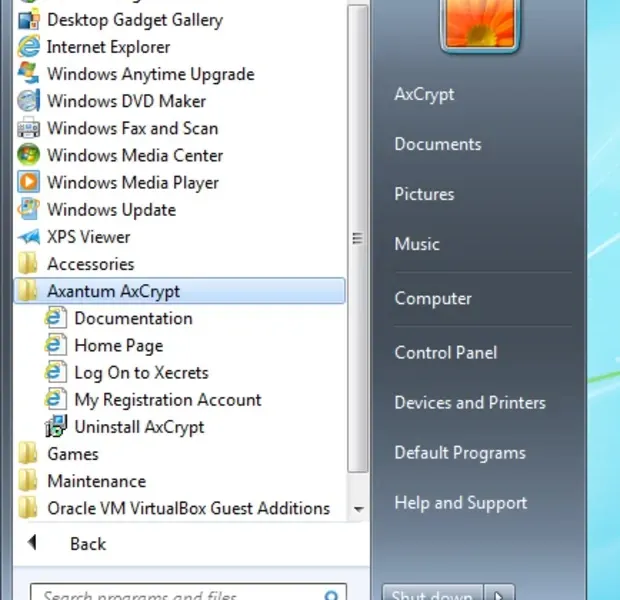Launch Desktop Gadget Gallery text entry

pos(135,20)
